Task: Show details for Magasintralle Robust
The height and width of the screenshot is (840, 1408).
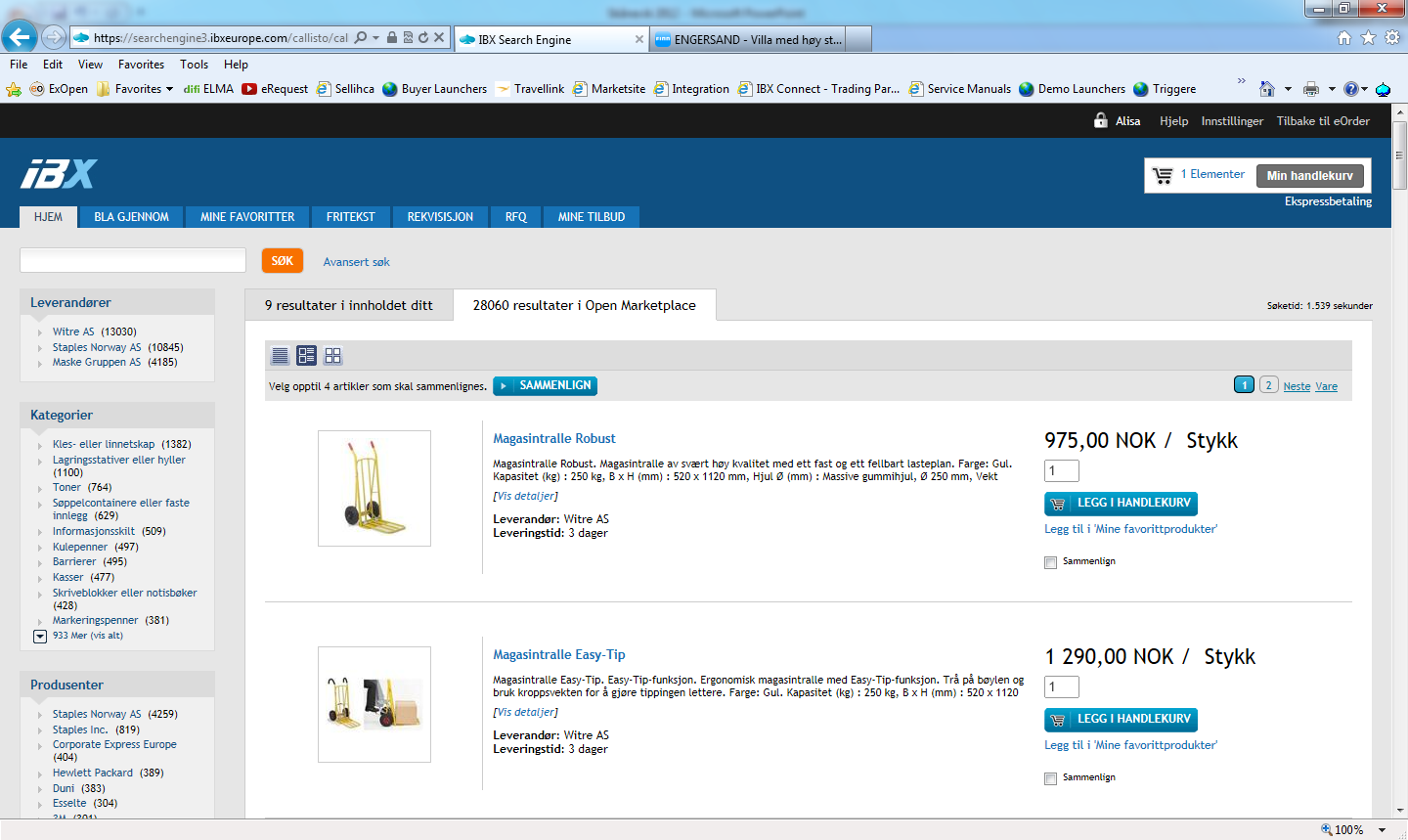Action: pos(526,497)
